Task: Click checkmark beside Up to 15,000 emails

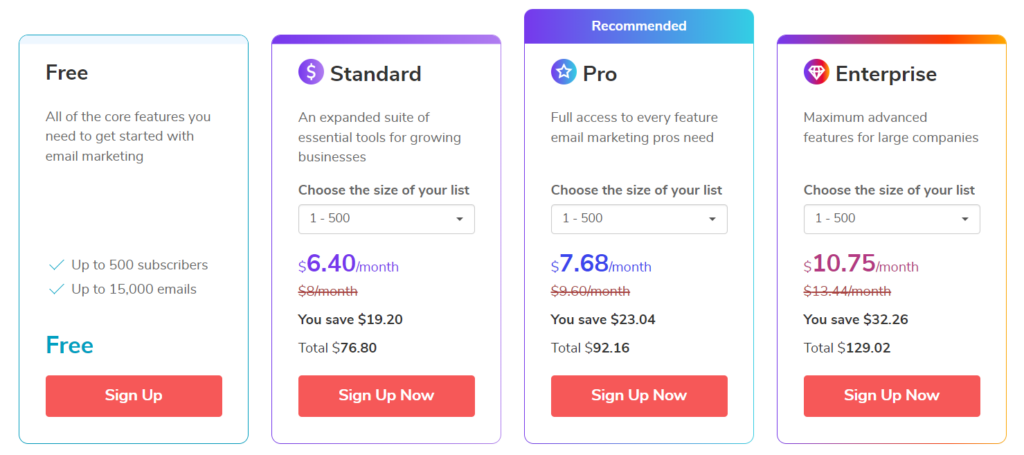Action: coord(57,289)
